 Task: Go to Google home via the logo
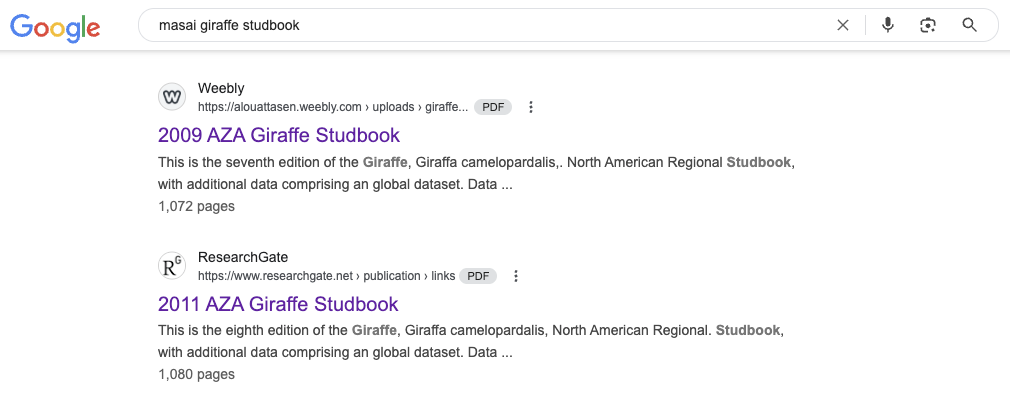coord(55,27)
